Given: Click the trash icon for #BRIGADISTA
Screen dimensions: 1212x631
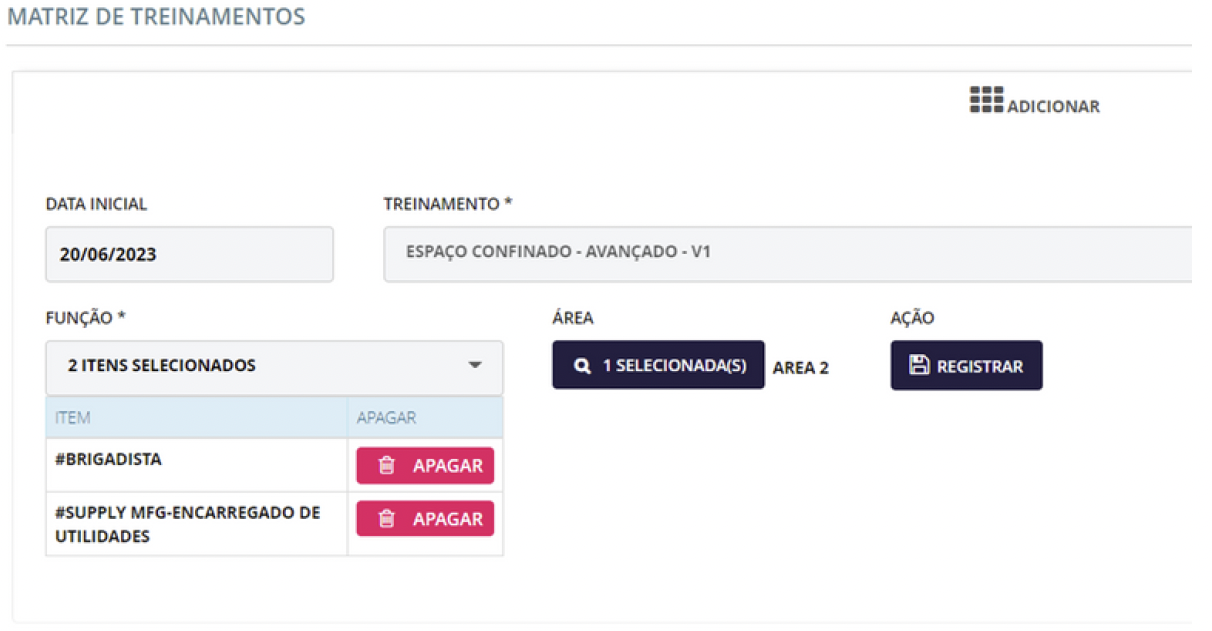Looking at the screenshot, I should 387,466.
